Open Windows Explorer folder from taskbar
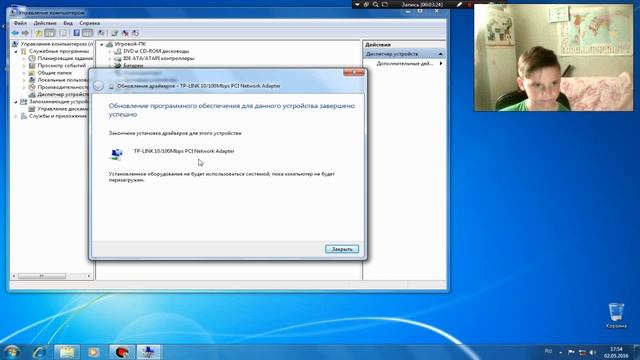 (x=67, y=352)
